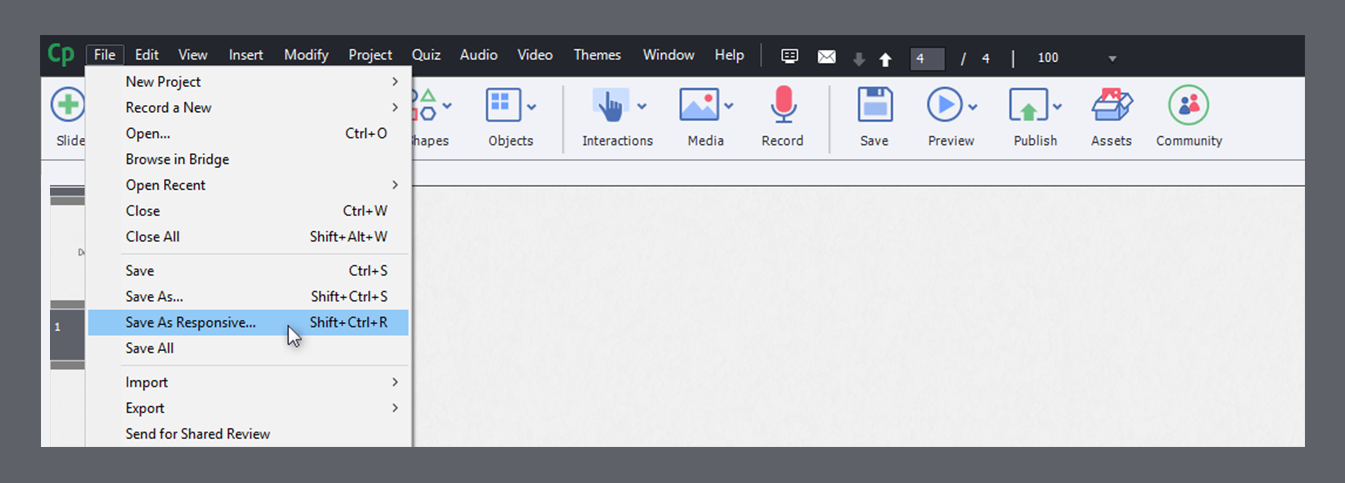Open the Project menu
The width and height of the screenshot is (1345, 483).
coord(370,55)
